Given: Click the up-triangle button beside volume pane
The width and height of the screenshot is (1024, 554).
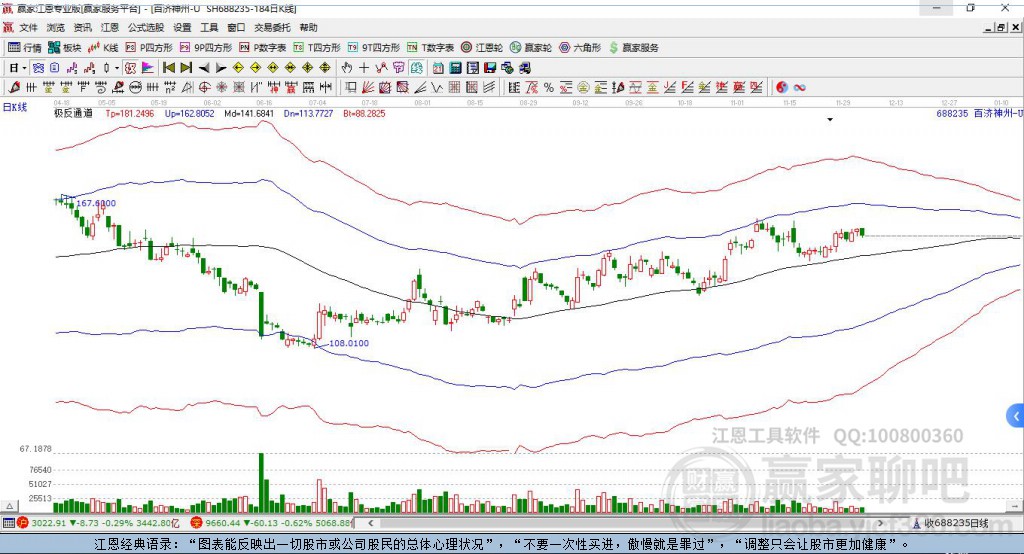Looking at the screenshot, I should click(x=9, y=506).
